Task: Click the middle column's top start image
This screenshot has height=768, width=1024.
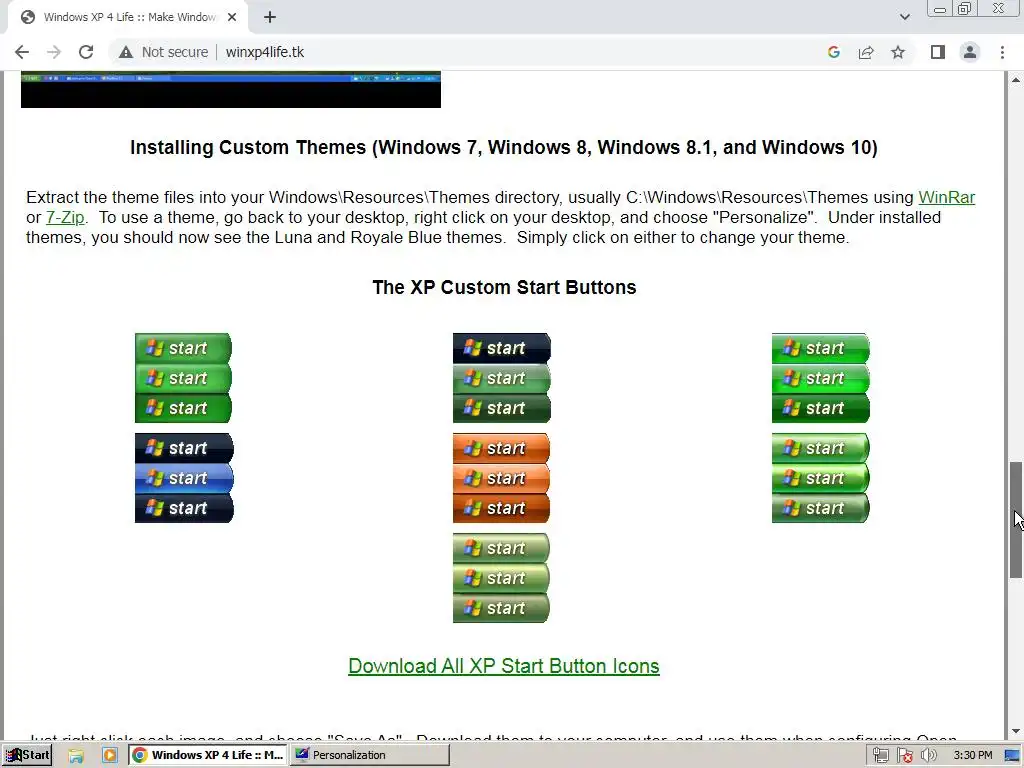Action: (x=502, y=378)
